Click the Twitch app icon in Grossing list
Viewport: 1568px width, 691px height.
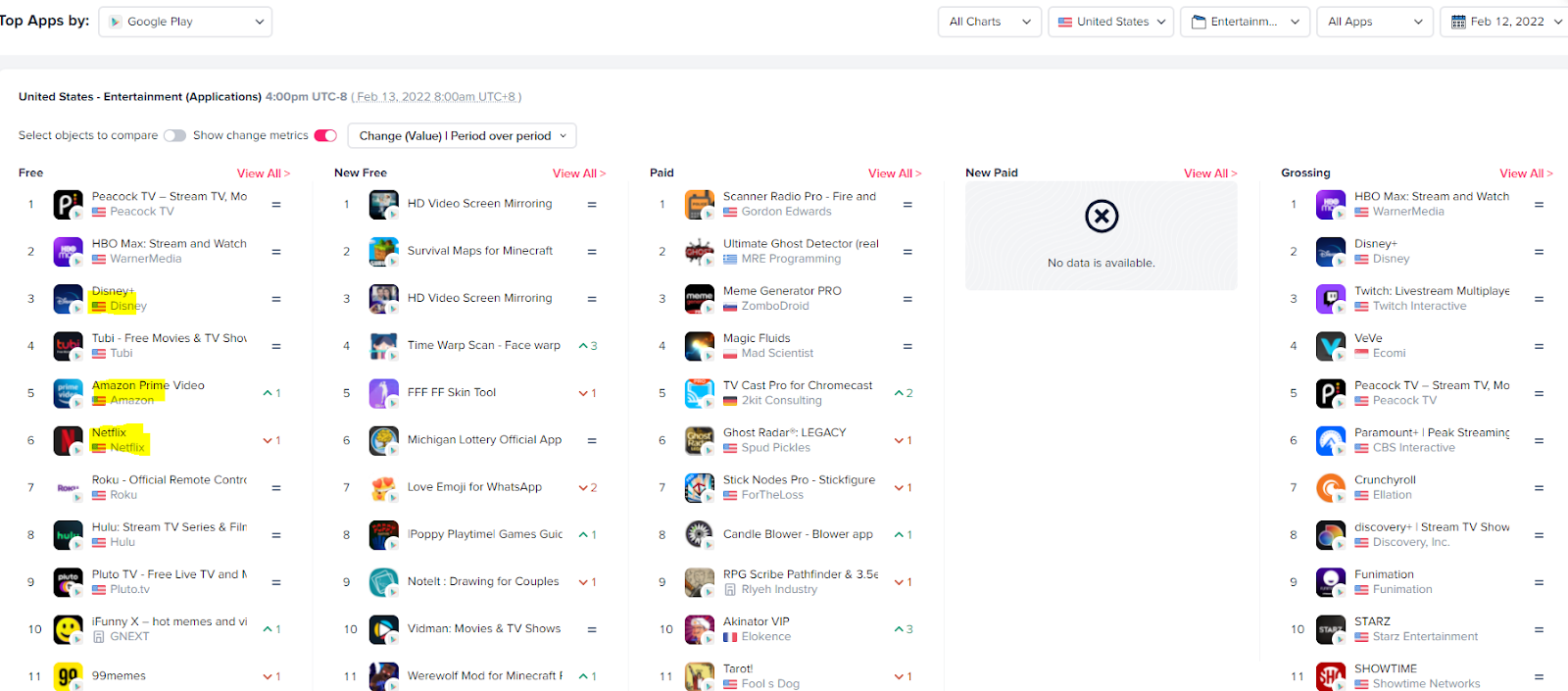[1330, 298]
